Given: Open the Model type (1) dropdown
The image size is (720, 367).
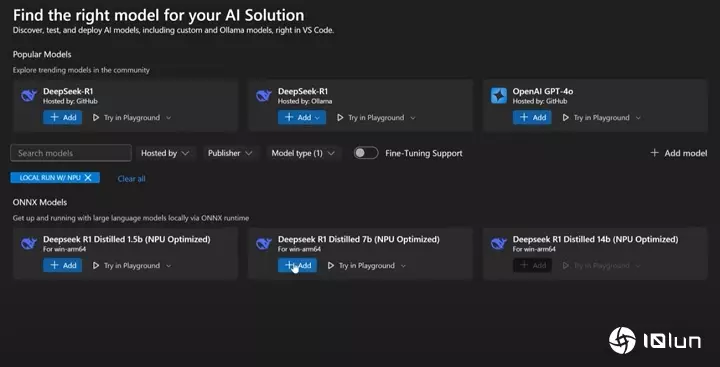Looking at the screenshot, I should click(x=303, y=153).
